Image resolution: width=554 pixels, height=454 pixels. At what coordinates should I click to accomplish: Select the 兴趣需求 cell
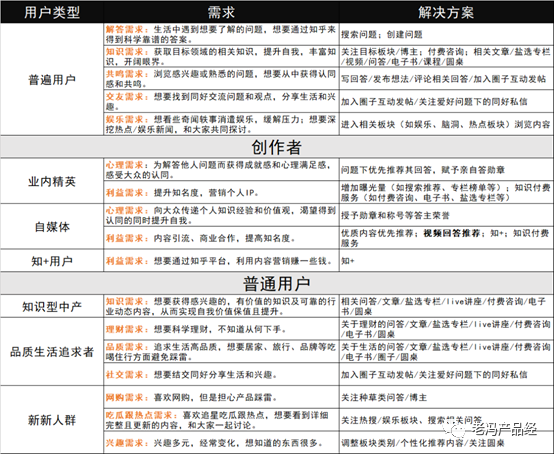click(x=221, y=442)
